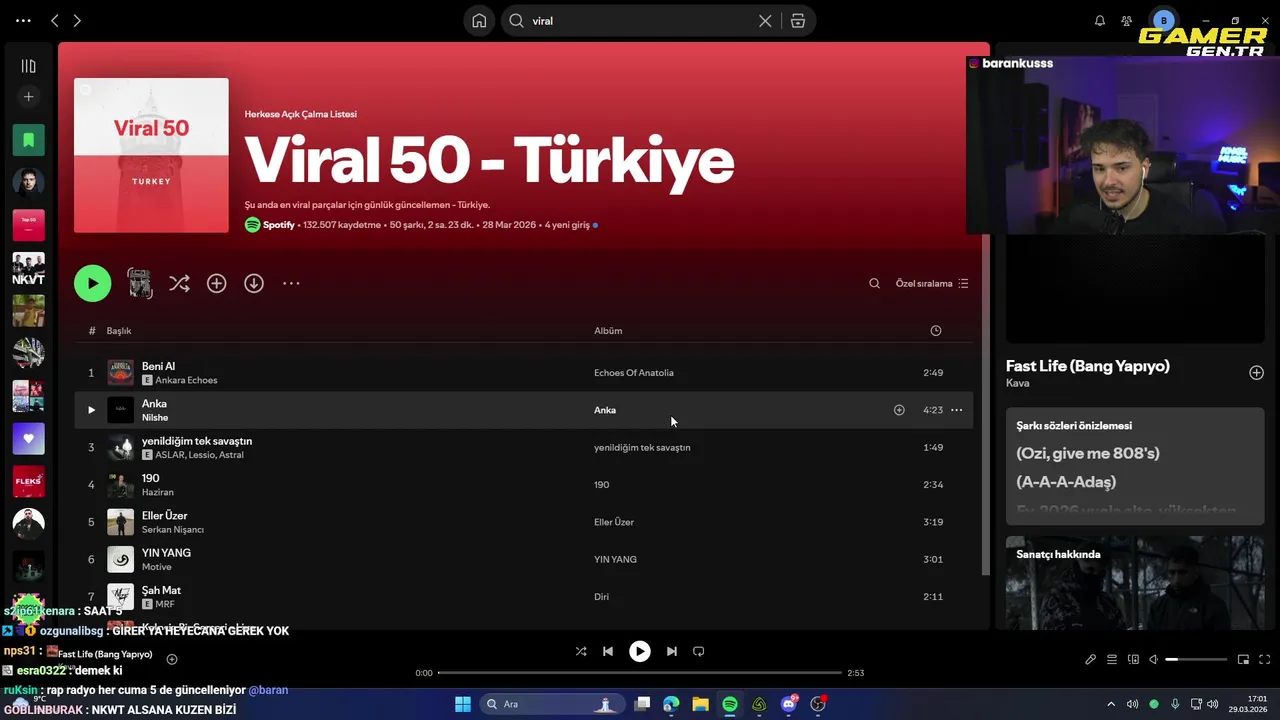
Task: Sort by the Başlık column header
Action: pyautogui.click(x=119, y=331)
